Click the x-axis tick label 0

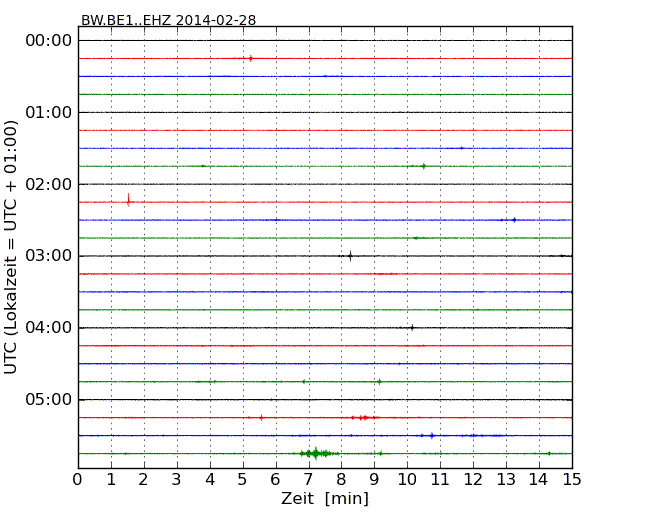coord(78,480)
